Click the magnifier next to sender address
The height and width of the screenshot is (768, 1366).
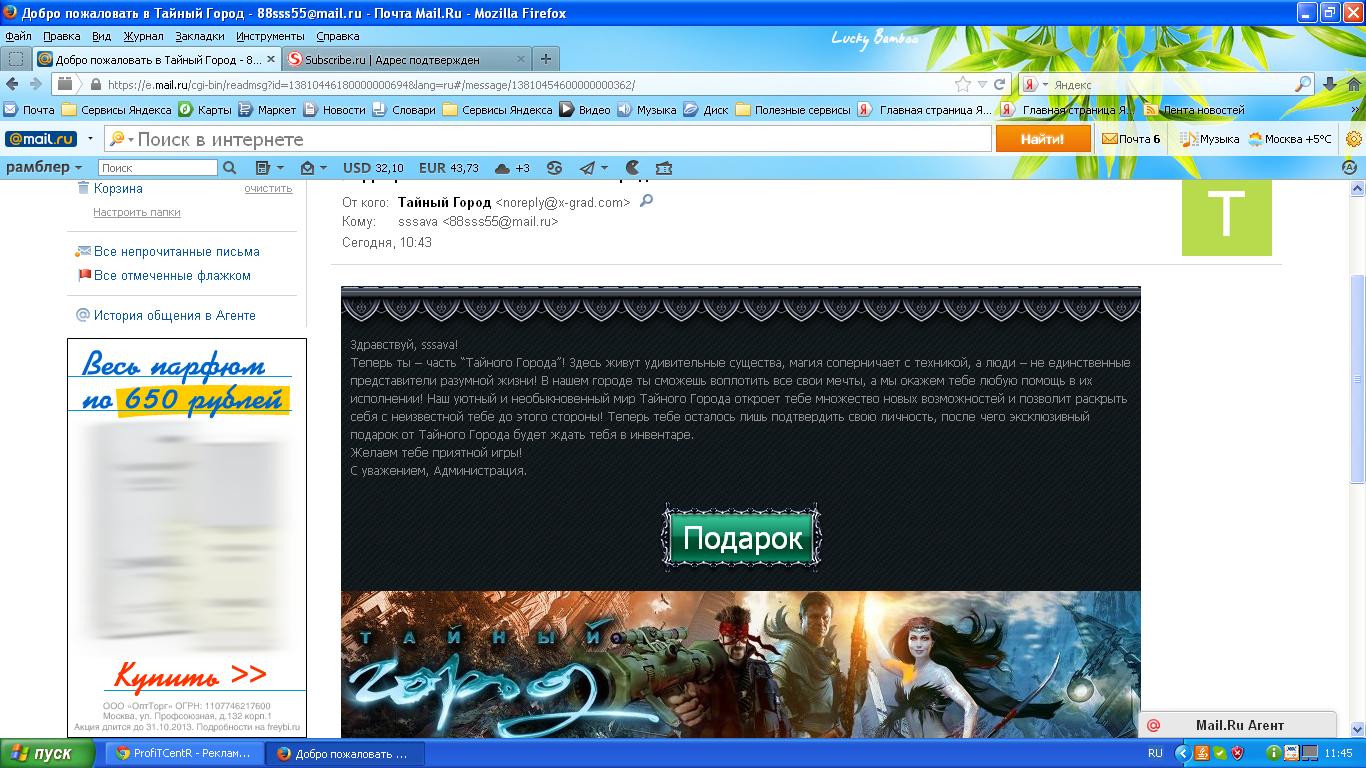tap(646, 201)
